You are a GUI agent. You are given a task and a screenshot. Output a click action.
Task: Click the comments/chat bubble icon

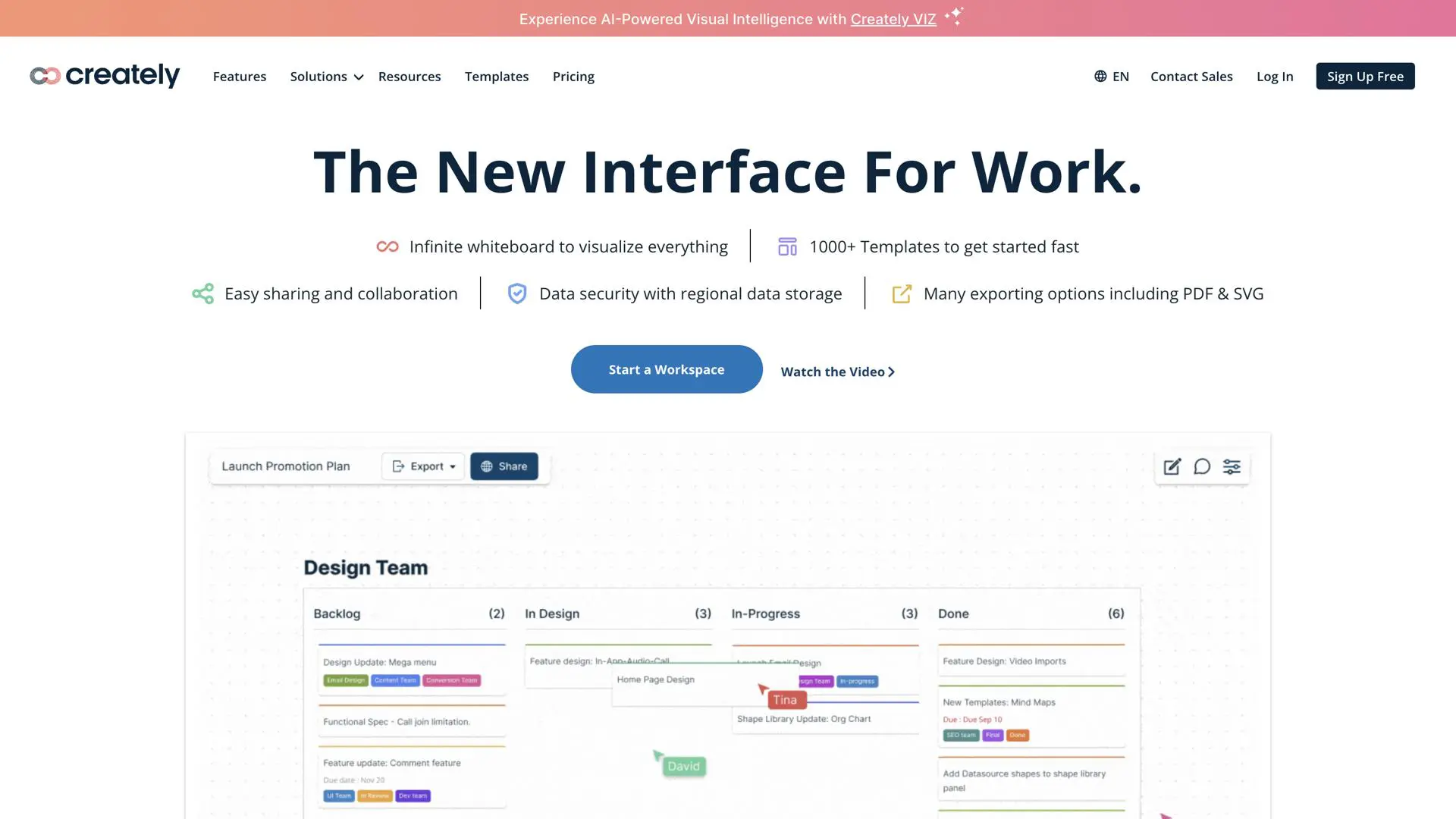click(x=1202, y=466)
